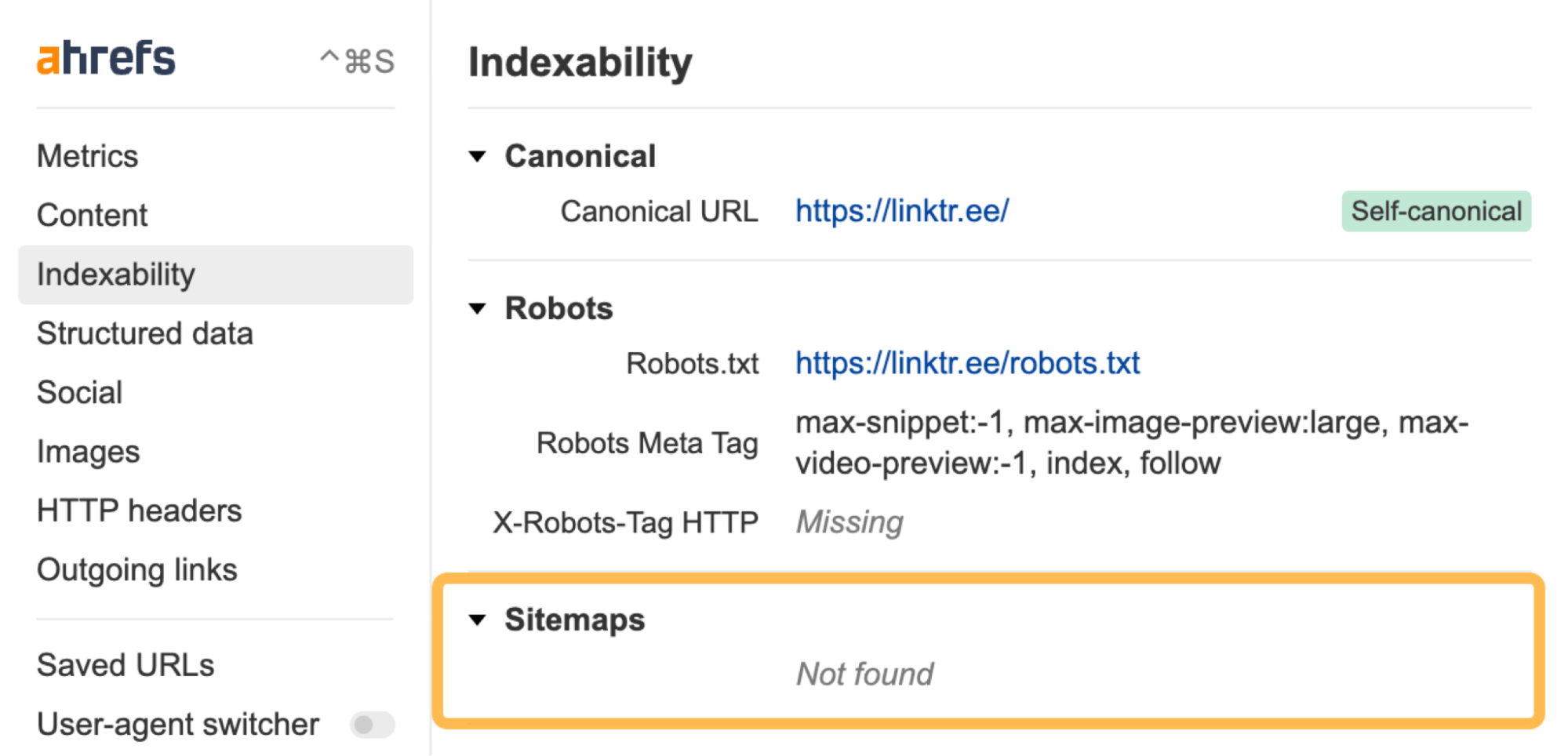Image resolution: width=1568 pixels, height=756 pixels.
Task: Switch to the Content section
Action: tap(91, 214)
